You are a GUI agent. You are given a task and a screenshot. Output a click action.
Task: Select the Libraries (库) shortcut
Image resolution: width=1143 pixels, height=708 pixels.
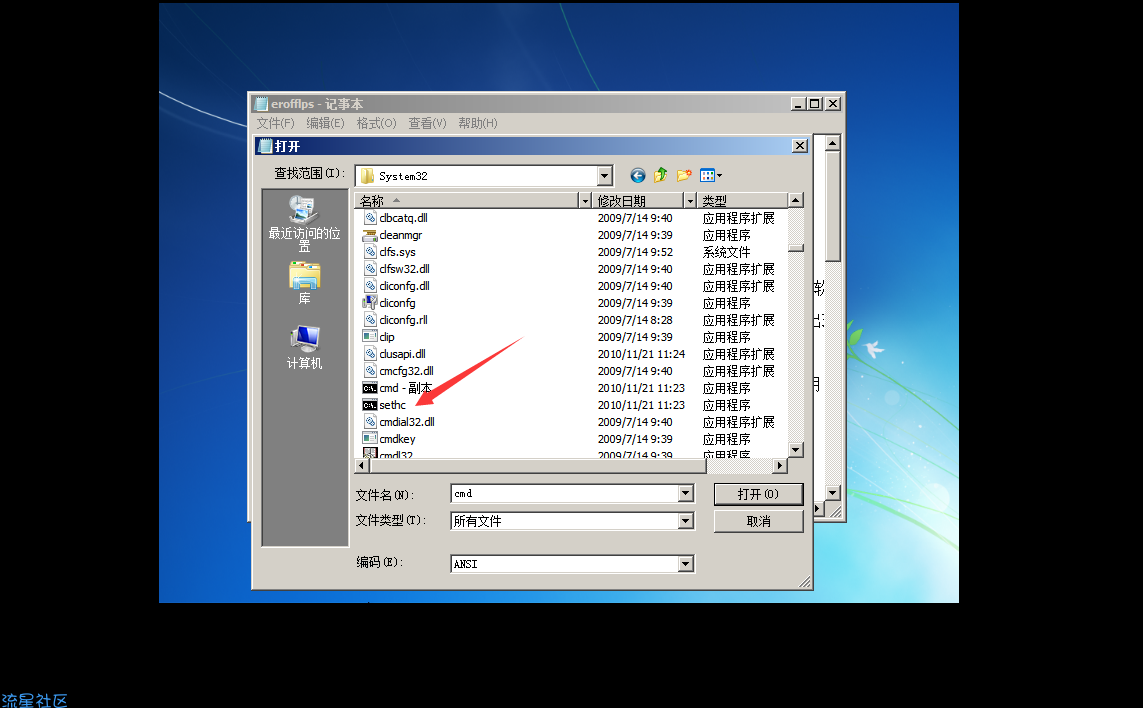tap(304, 282)
